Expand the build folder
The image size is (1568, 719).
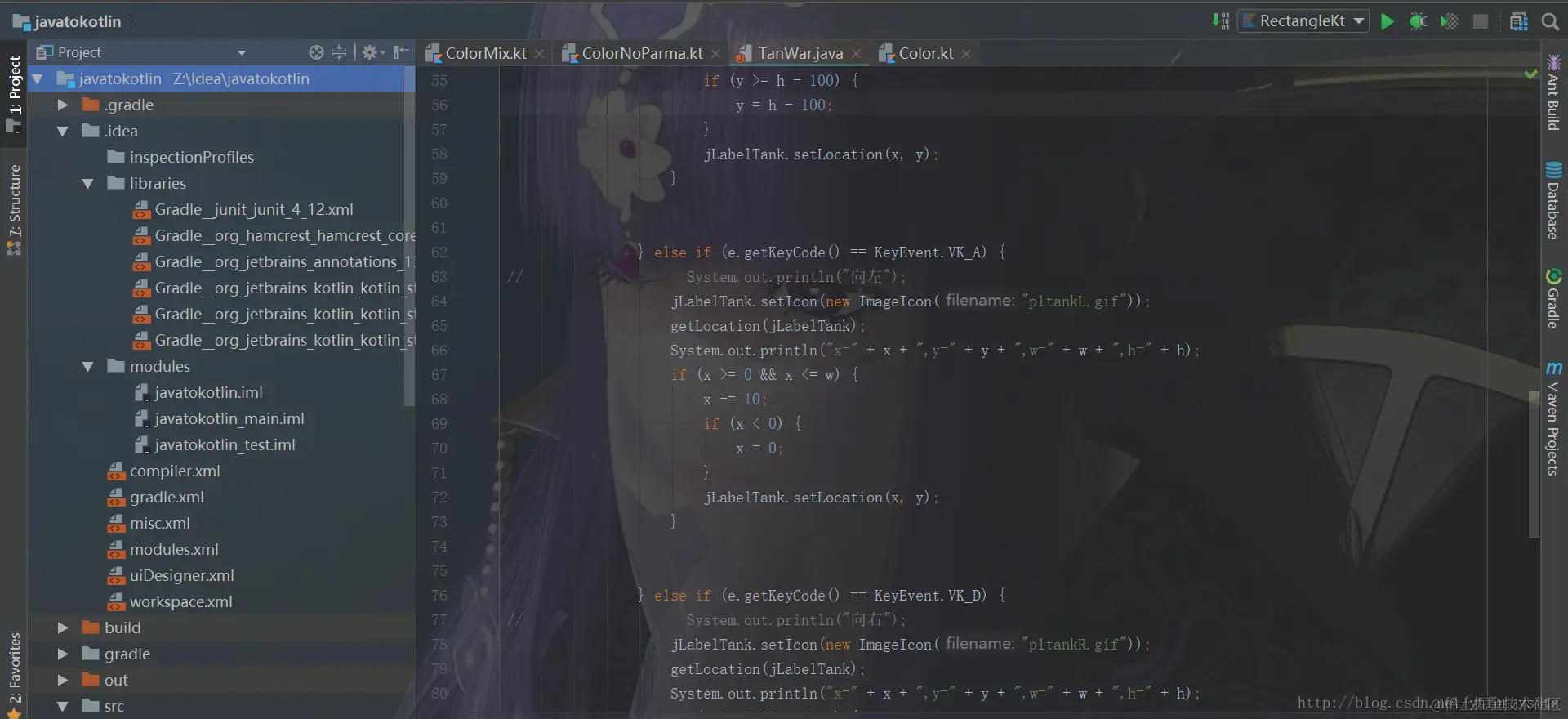pos(62,628)
